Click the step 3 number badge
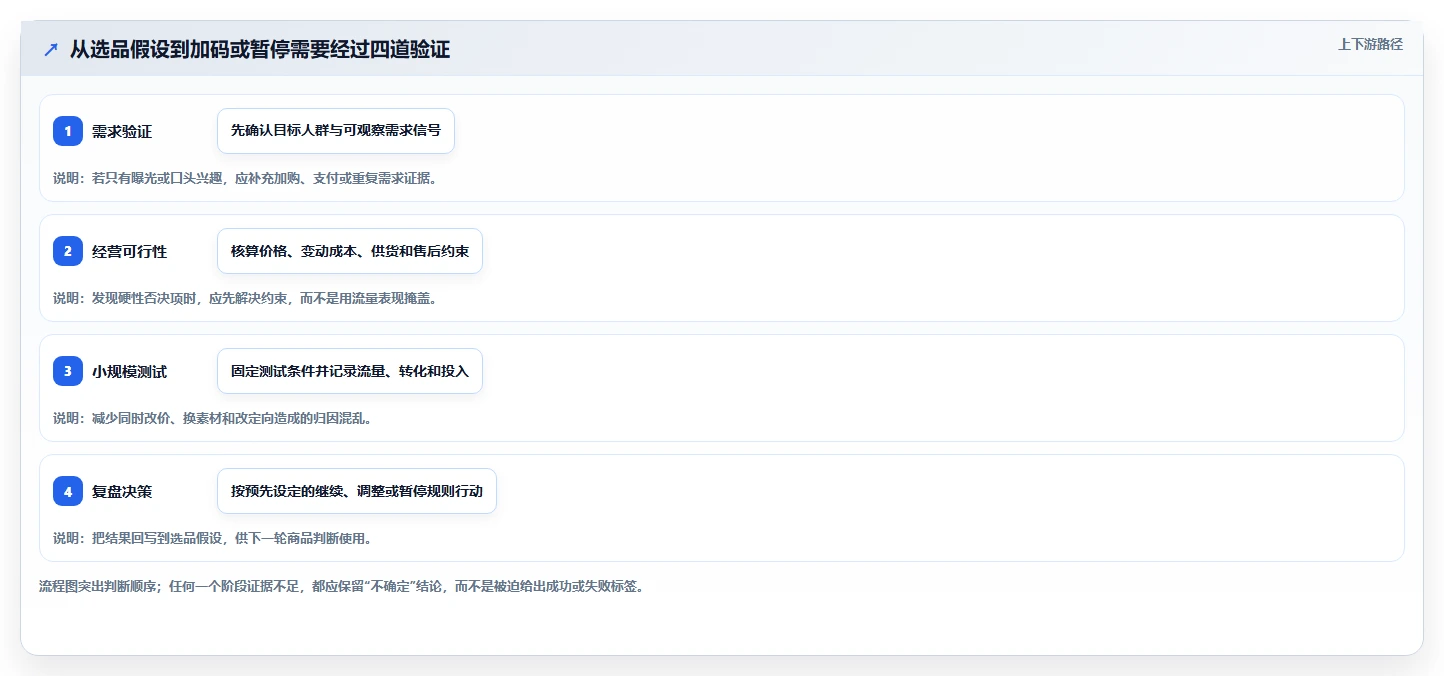This screenshot has height=676, width=1444. click(68, 371)
